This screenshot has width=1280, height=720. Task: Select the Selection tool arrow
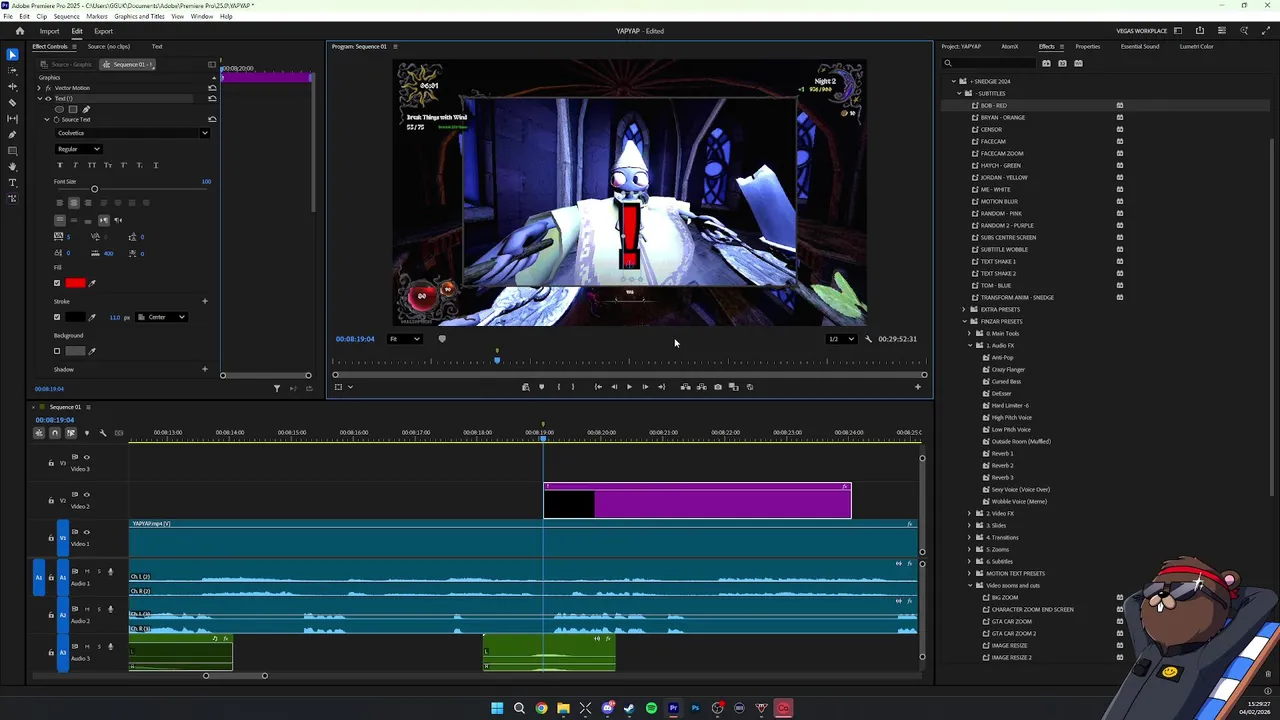12,54
